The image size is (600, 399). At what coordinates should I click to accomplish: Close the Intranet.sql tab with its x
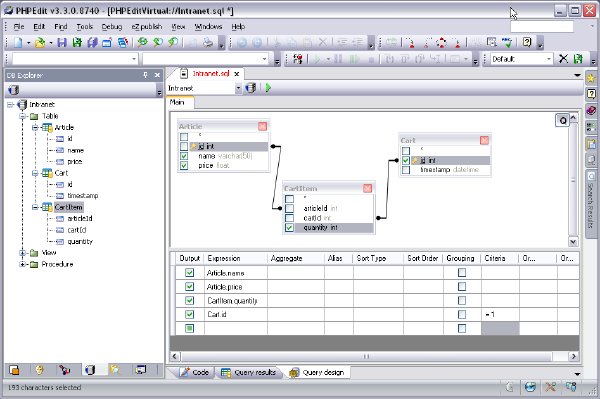[237, 74]
